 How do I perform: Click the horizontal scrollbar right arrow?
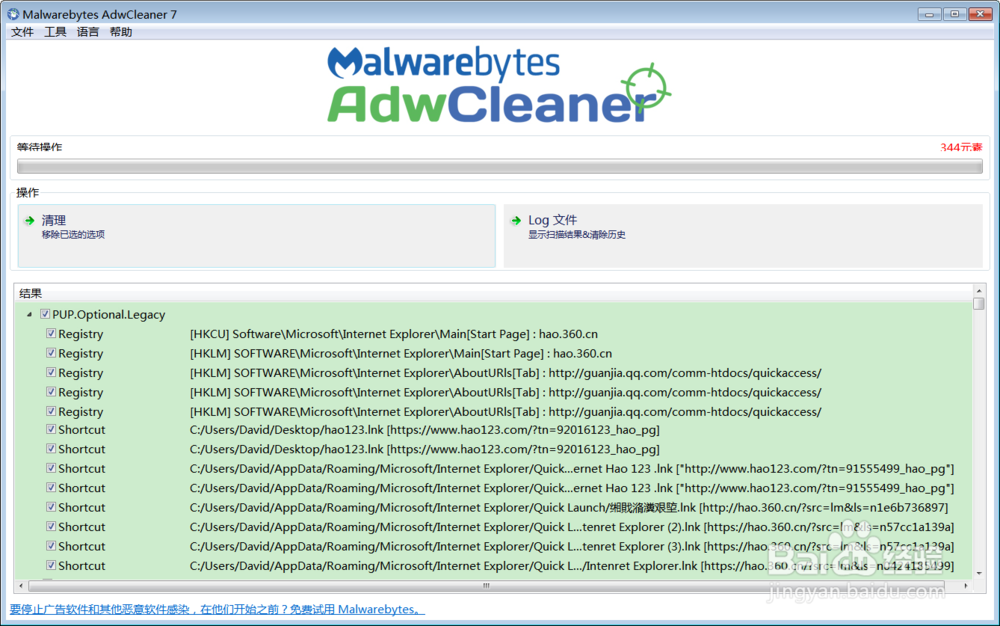[966, 585]
